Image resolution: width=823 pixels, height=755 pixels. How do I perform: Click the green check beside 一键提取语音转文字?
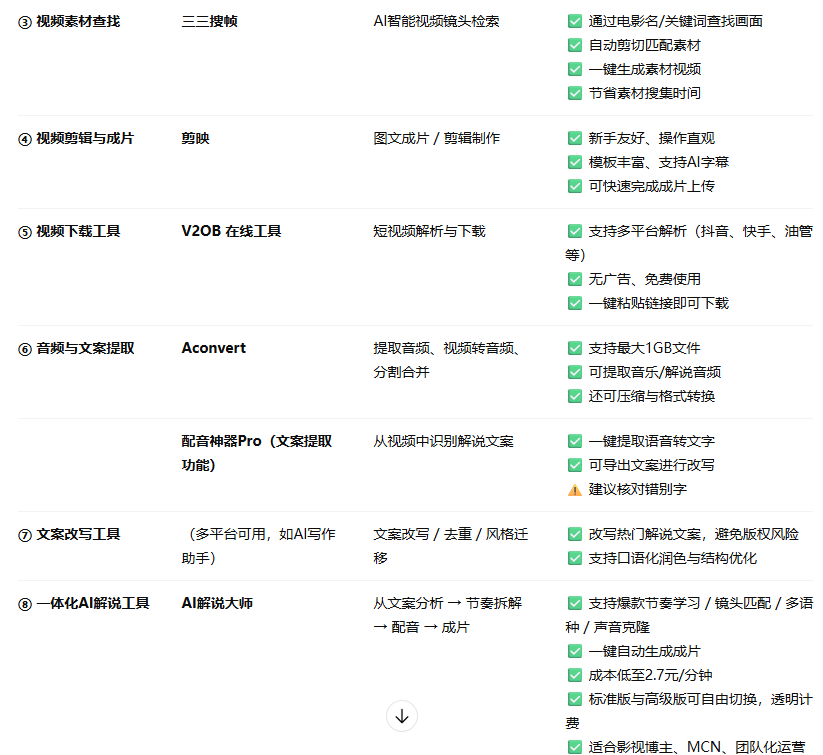575,441
